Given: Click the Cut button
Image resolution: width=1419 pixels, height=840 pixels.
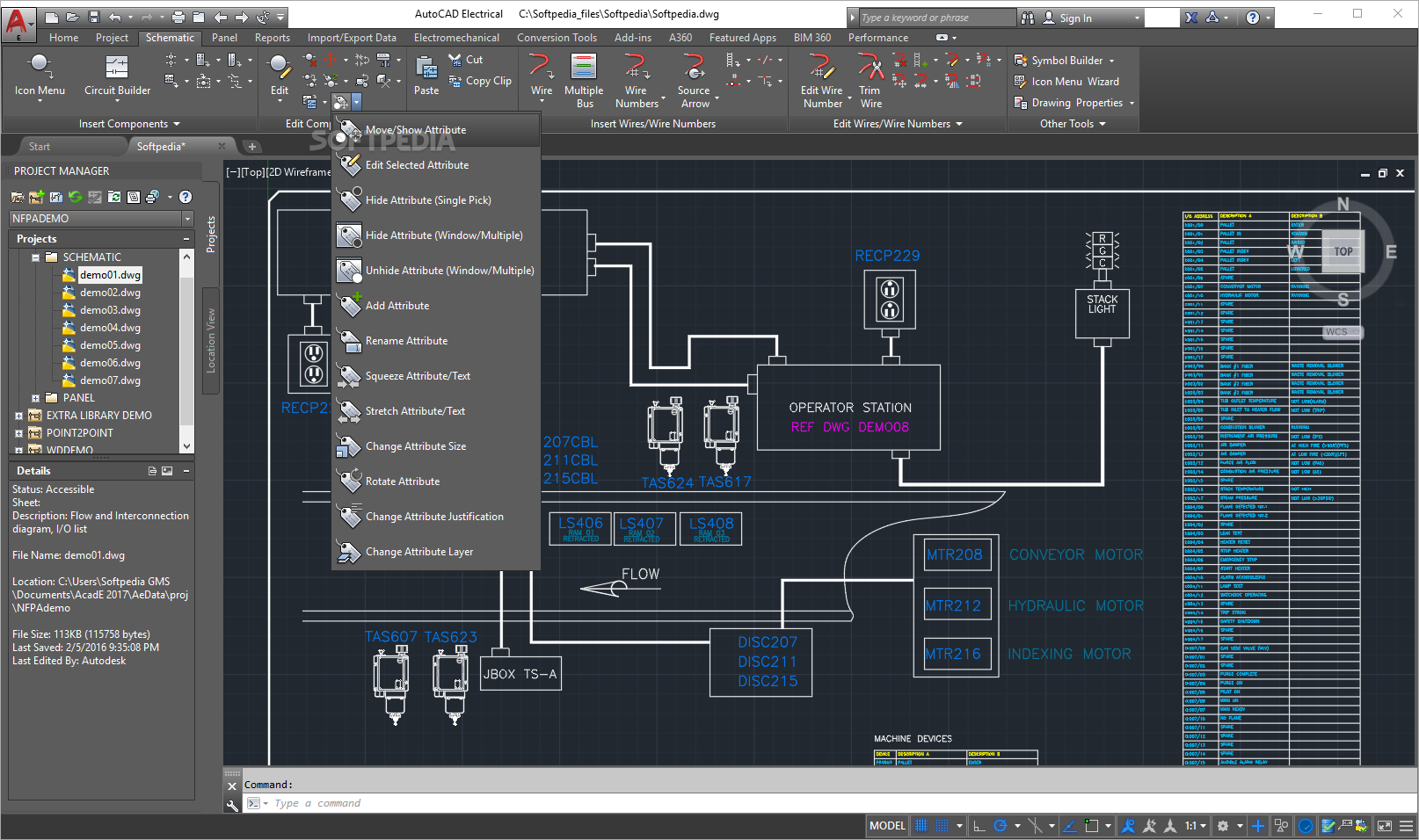Looking at the screenshot, I should pos(466,60).
